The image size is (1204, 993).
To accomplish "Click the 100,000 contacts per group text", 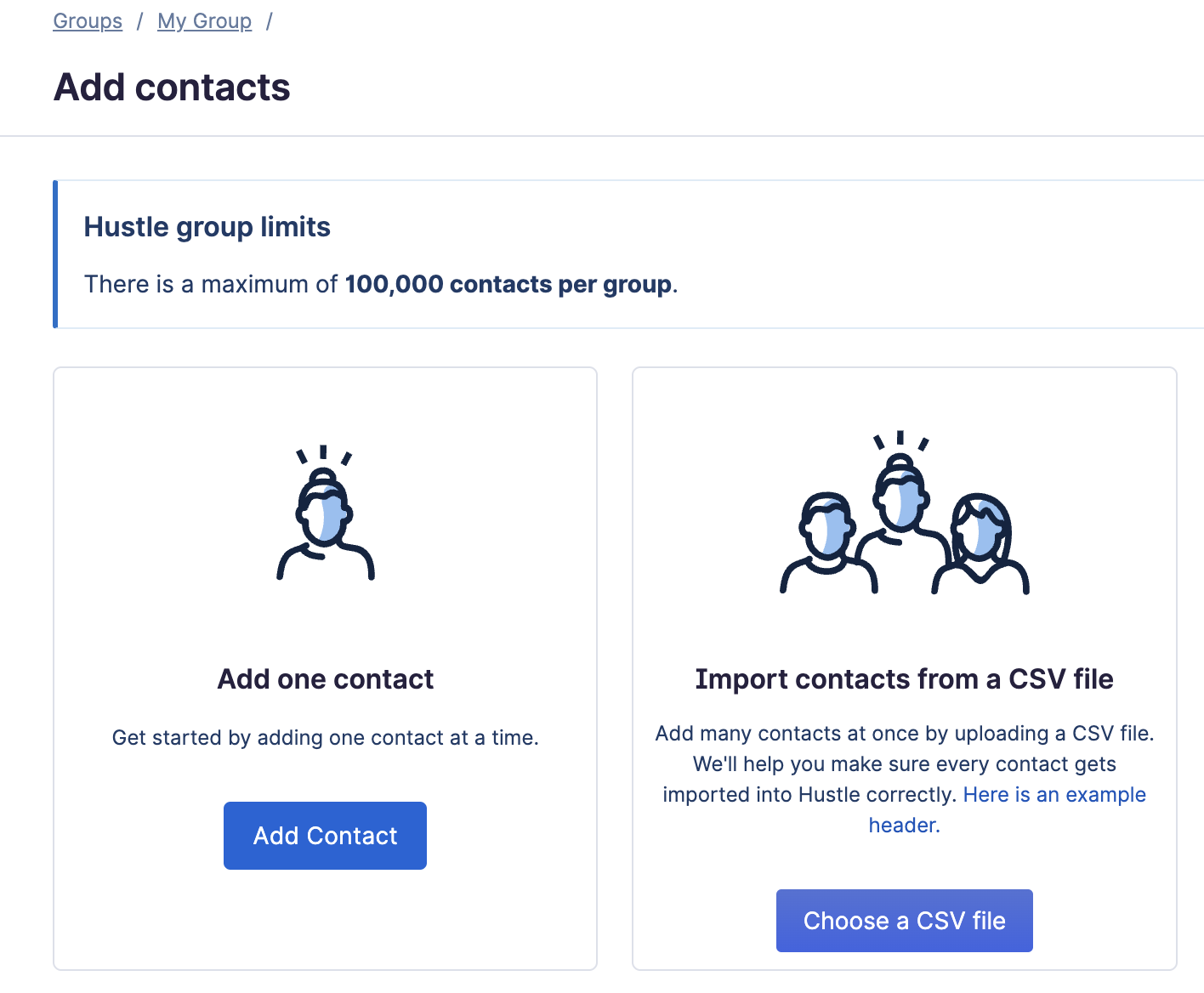I will click(508, 284).
